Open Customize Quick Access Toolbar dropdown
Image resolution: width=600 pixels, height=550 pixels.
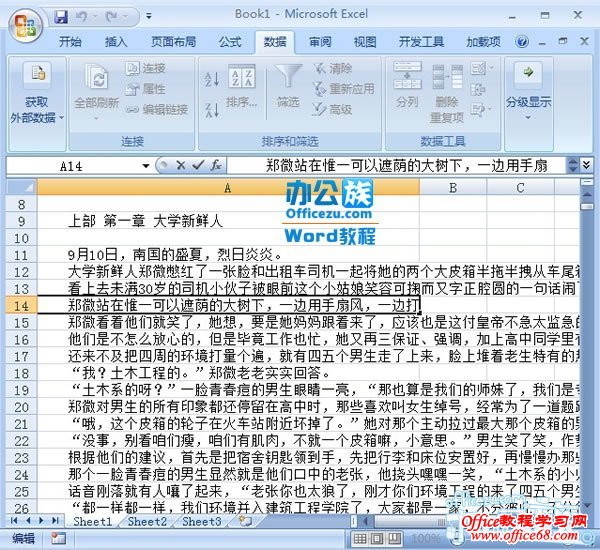click(x=148, y=16)
